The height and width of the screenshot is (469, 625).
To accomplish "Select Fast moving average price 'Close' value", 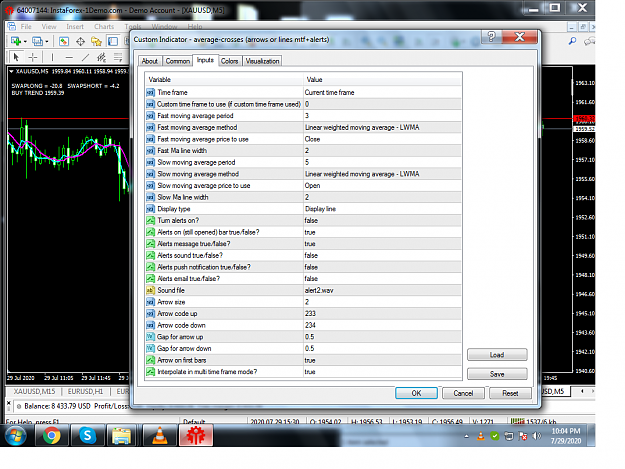I will pyautogui.click(x=383, y=139).
